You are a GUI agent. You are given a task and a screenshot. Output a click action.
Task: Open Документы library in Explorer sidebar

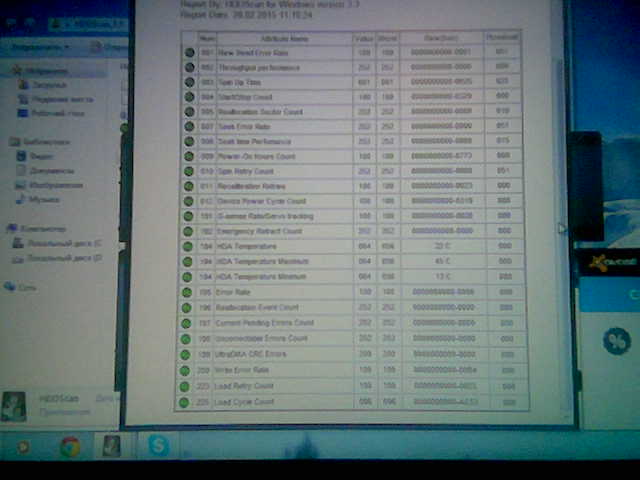point(45,171)
